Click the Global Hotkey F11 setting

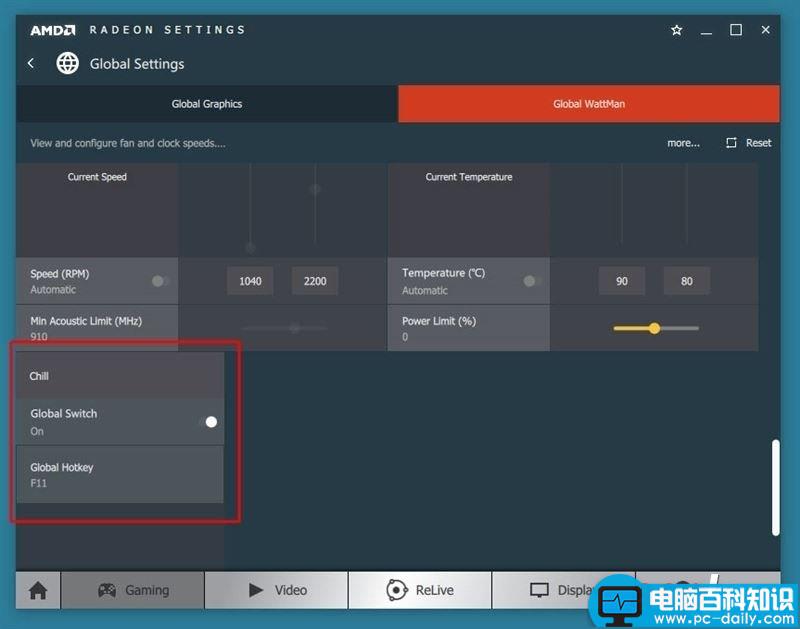tap(120, 474)
